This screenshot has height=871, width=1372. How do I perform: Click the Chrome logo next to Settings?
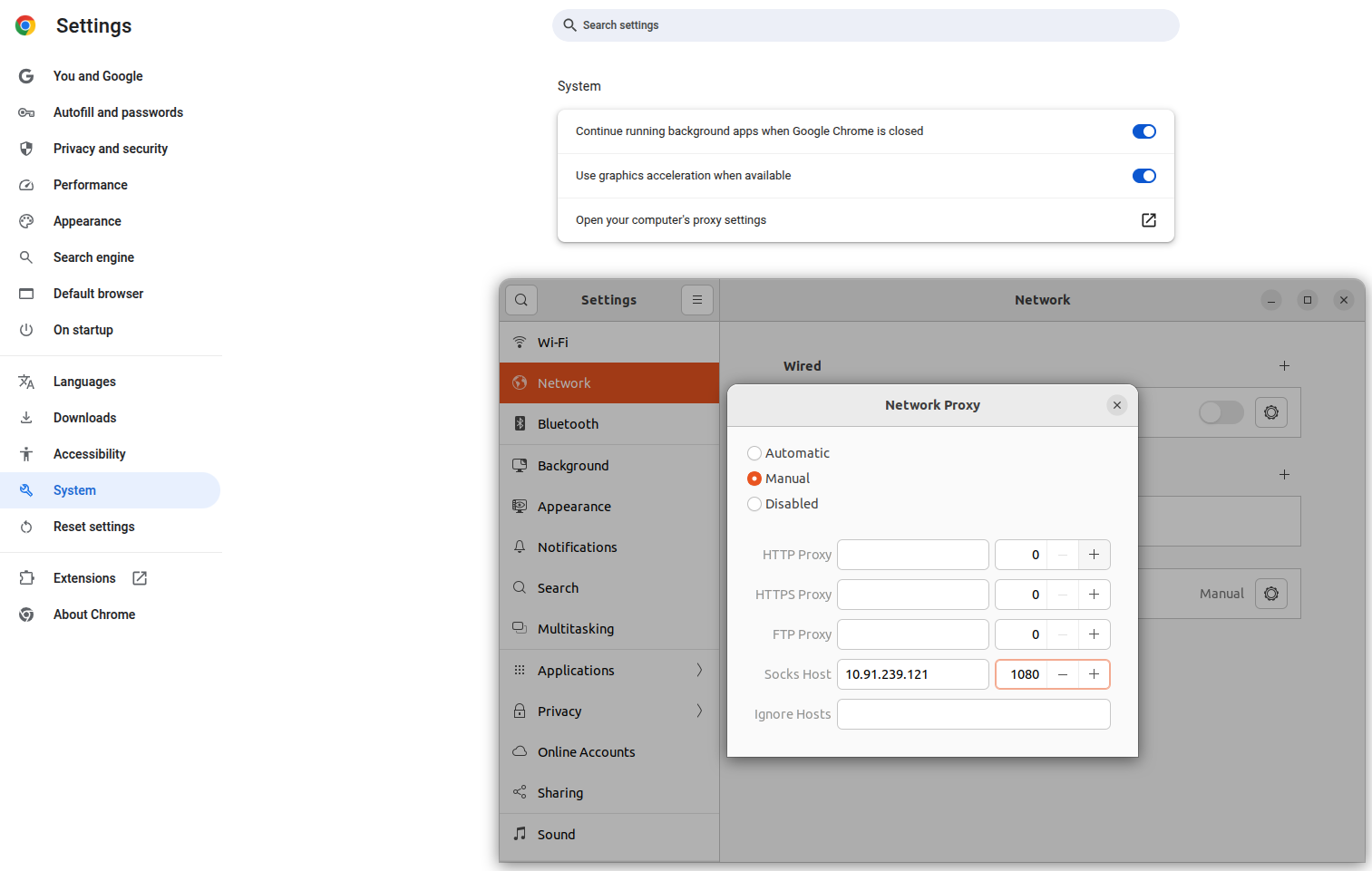coord(25,26)
